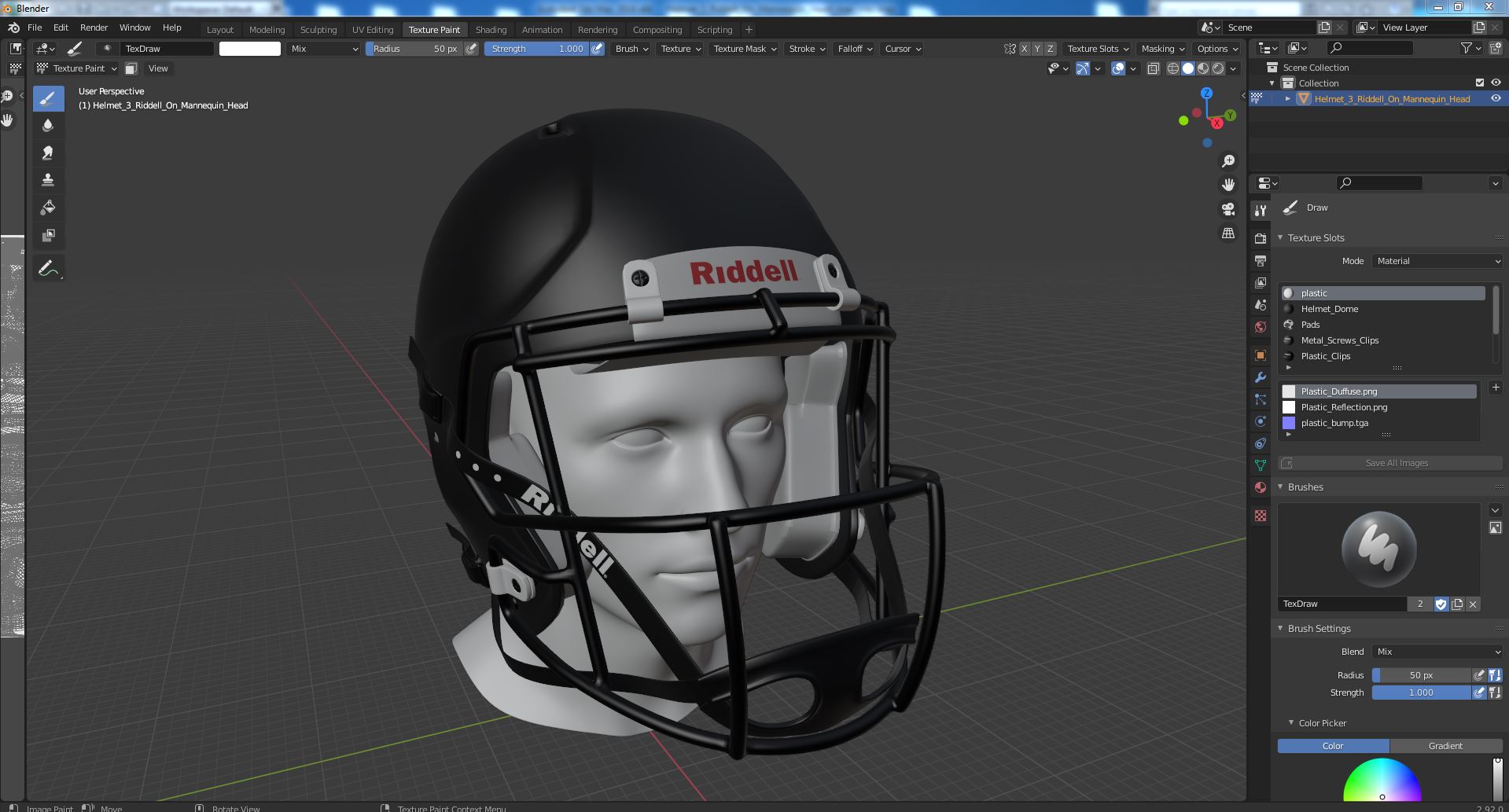Adjust Radius slider in Brush Settings

(x=1421, y=675)
